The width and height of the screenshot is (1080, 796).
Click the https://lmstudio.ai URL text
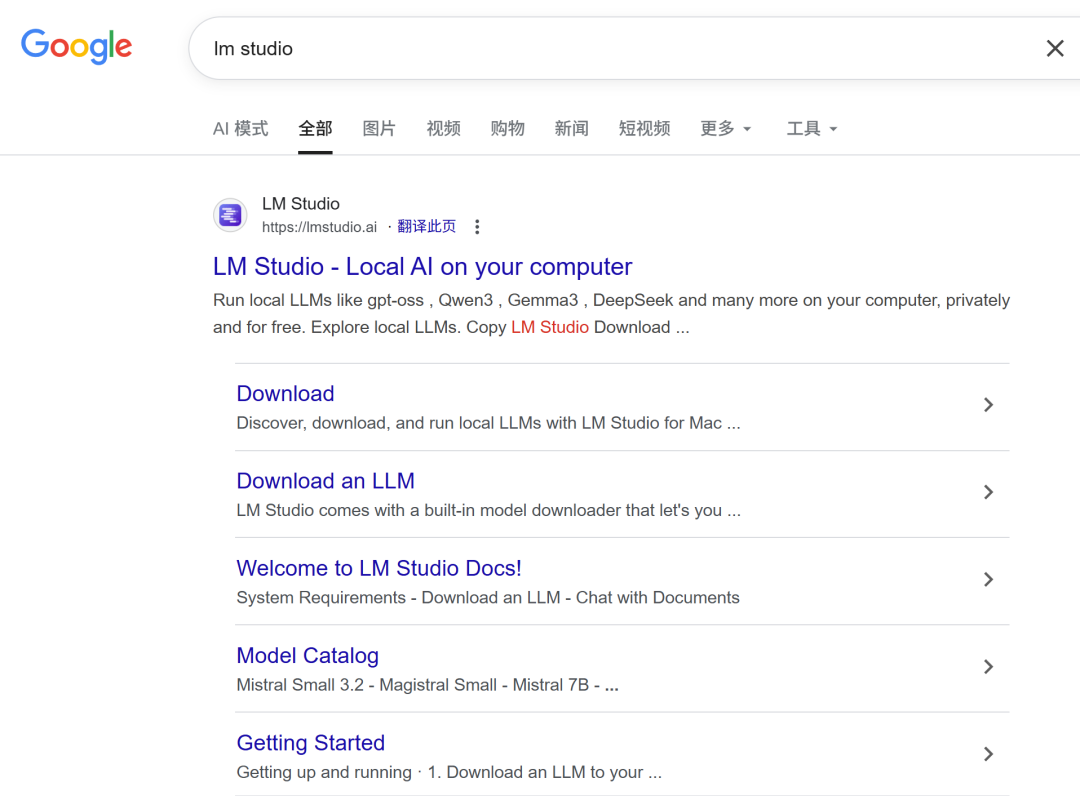(320, 227)
